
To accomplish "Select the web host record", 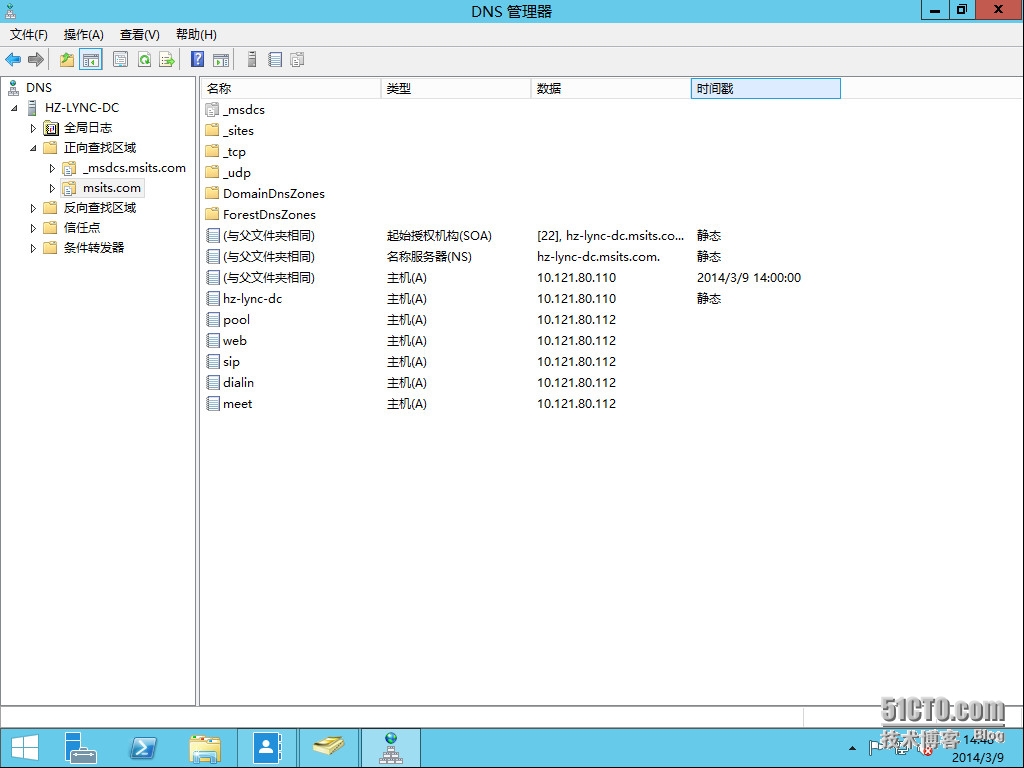I will point(234,340).
